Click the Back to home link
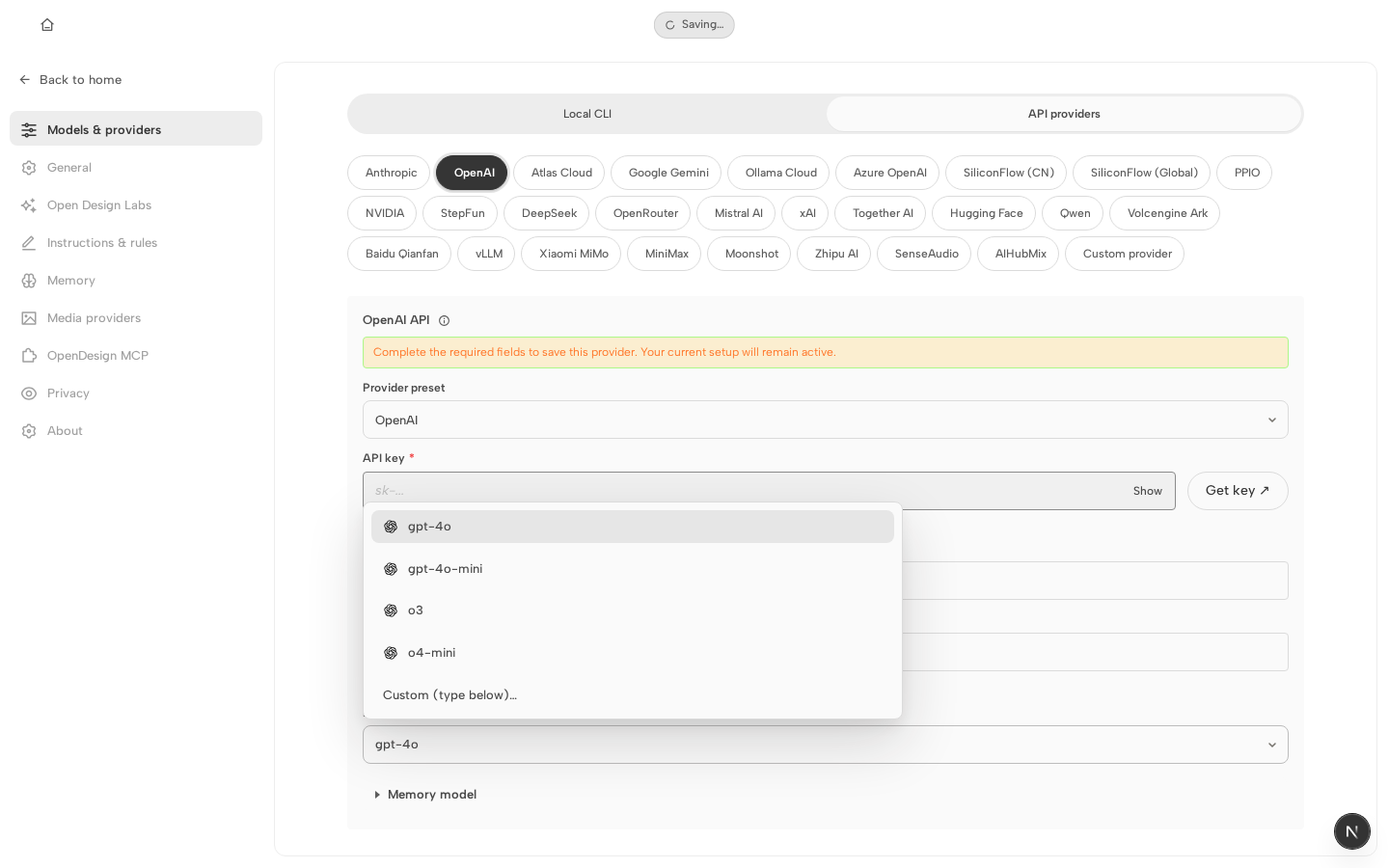 coord(70,80)
